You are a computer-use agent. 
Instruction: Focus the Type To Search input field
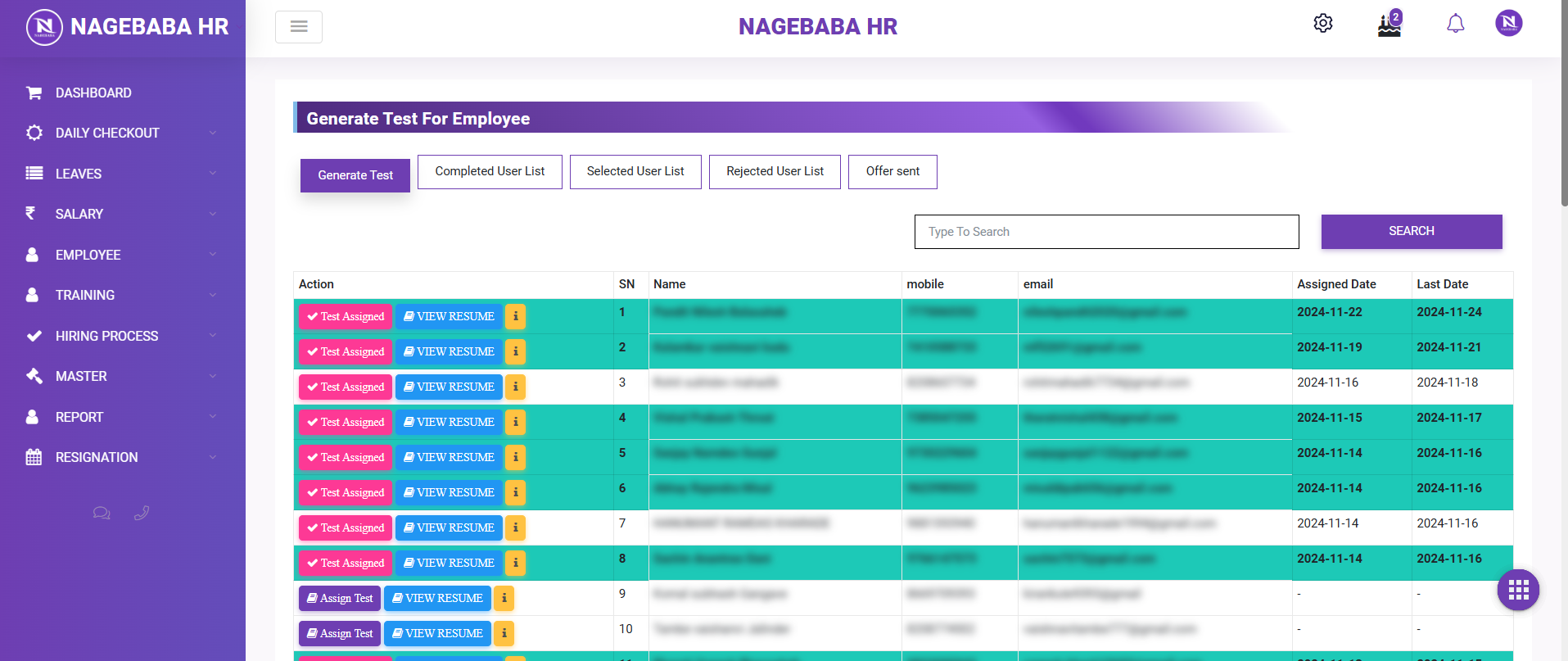coord(1106,232)
